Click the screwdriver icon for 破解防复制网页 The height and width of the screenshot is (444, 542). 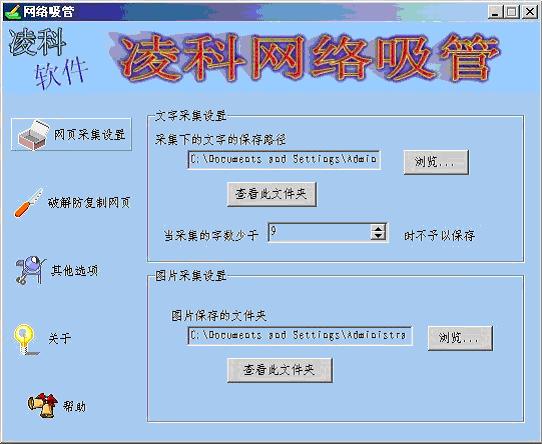[x=29, y=203]
